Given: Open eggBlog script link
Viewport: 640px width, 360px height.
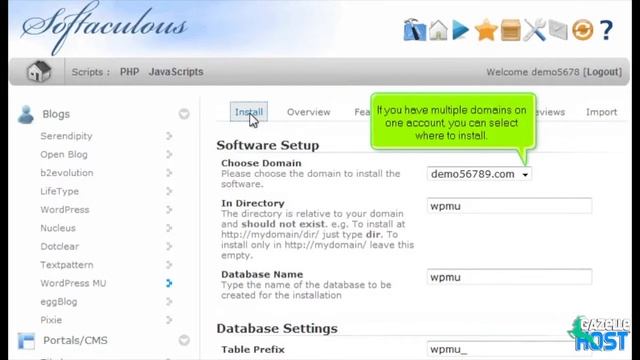Looking at the screenshot, I should click(59, 302).
